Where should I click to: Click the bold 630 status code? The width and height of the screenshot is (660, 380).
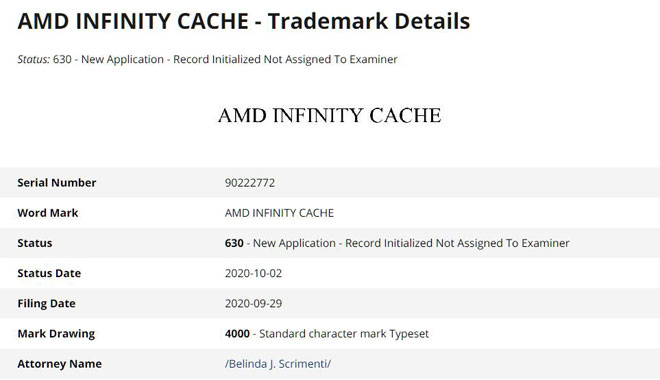pyautogui.click(x=234, y=243)
